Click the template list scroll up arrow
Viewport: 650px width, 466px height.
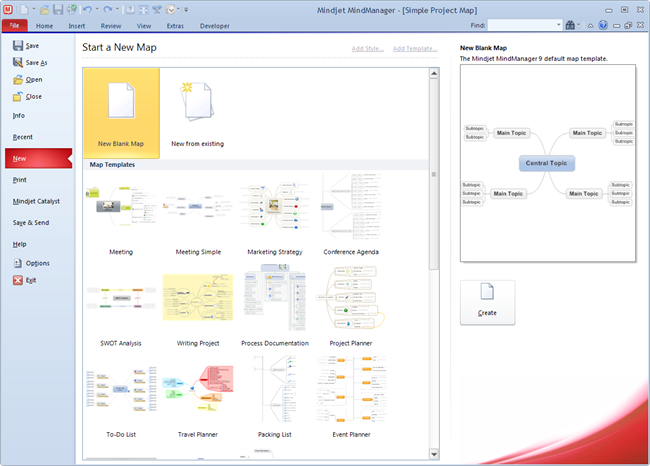434,74
